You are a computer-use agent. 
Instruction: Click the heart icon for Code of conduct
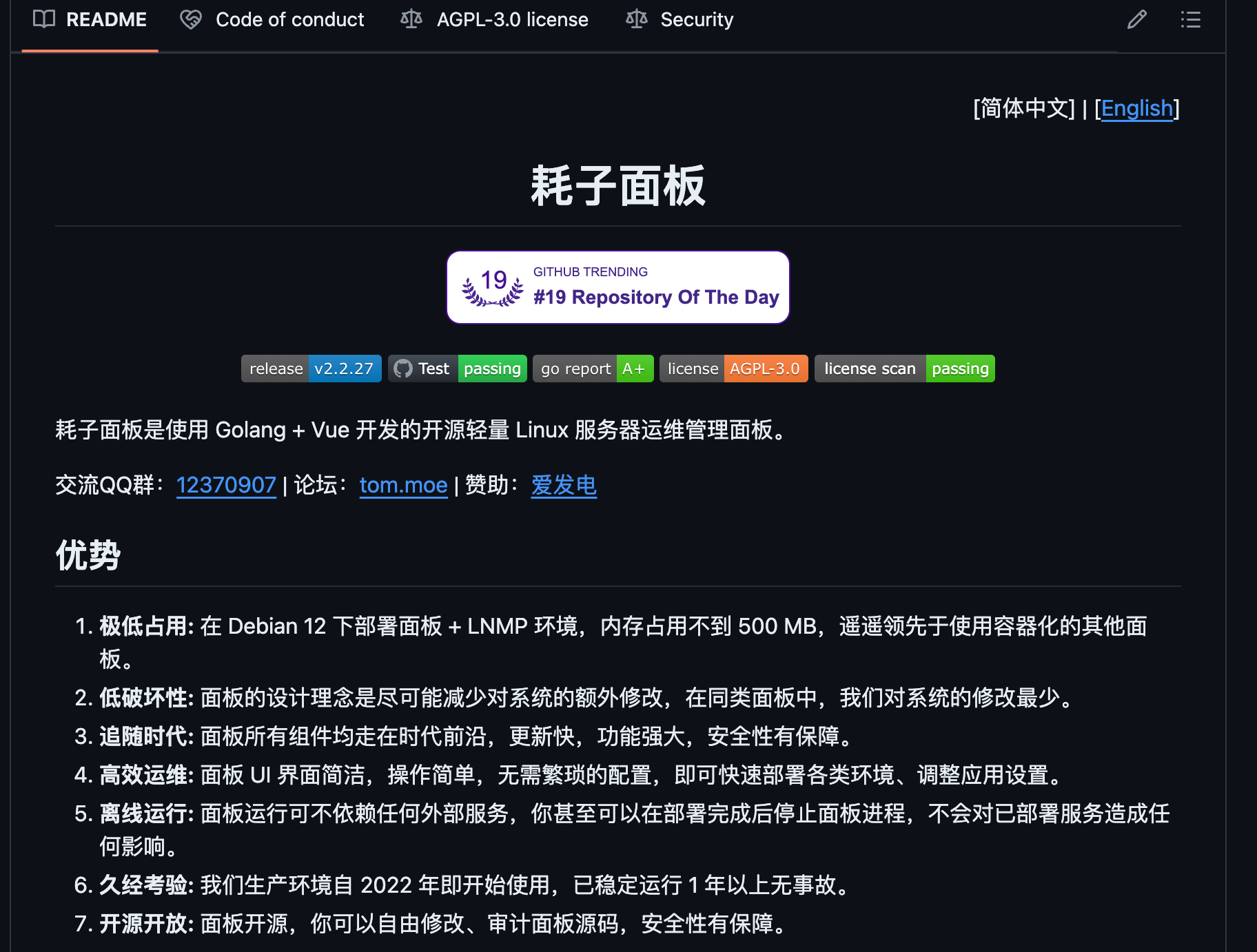click(x=191, y=20)
